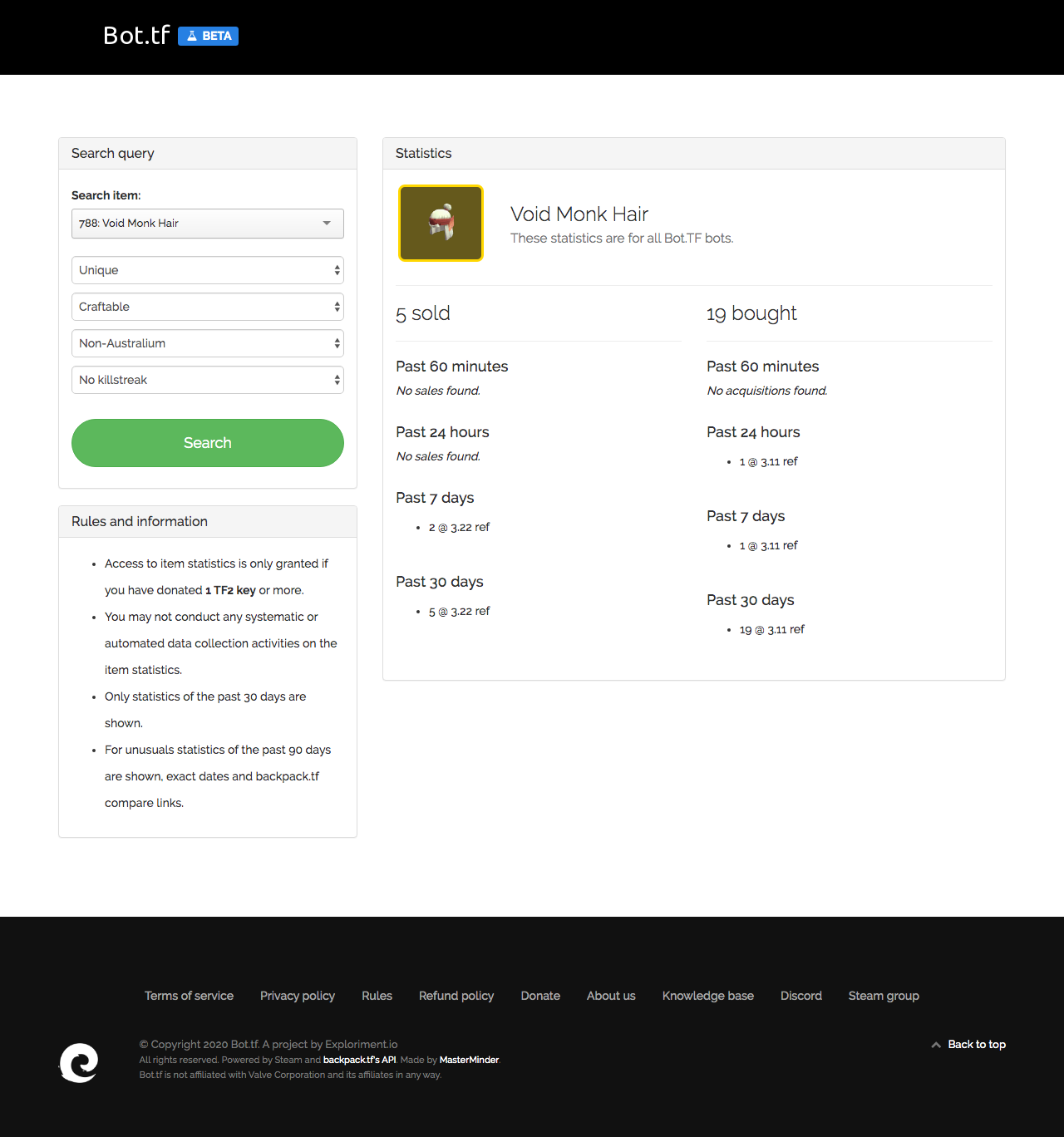
Task: Open Terms of service link
Action: click(x=189, y=996)
